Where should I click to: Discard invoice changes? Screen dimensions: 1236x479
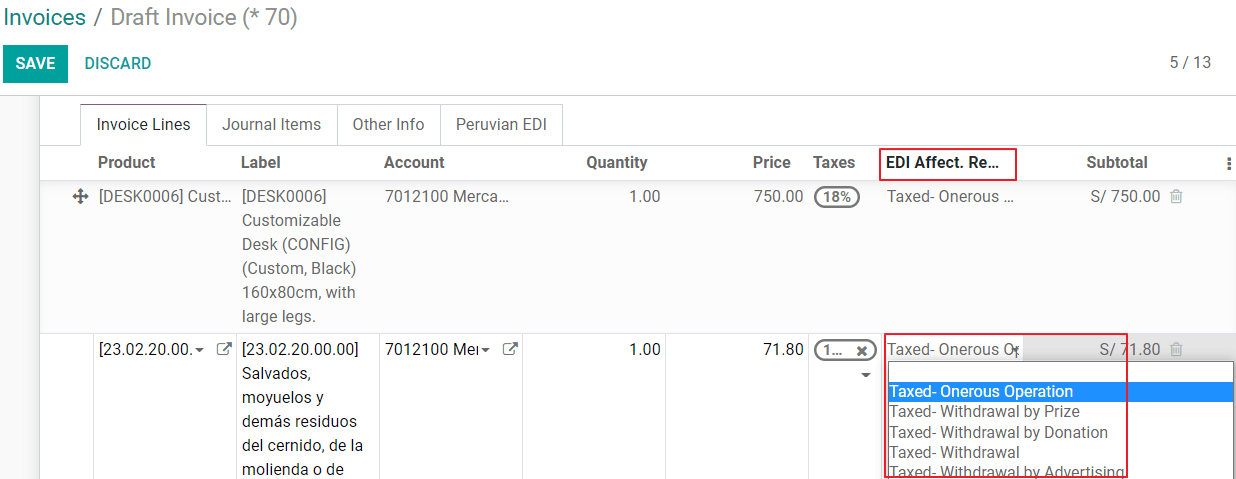click(118, 64)
